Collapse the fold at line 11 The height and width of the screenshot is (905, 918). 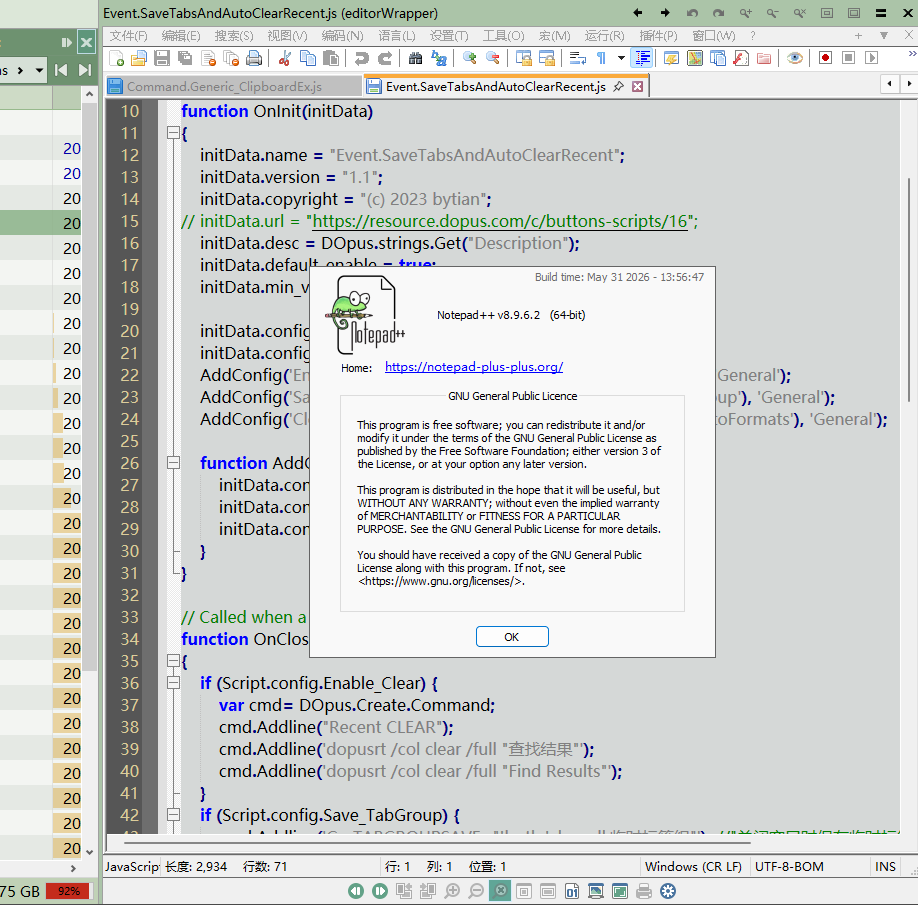point(173,133)
